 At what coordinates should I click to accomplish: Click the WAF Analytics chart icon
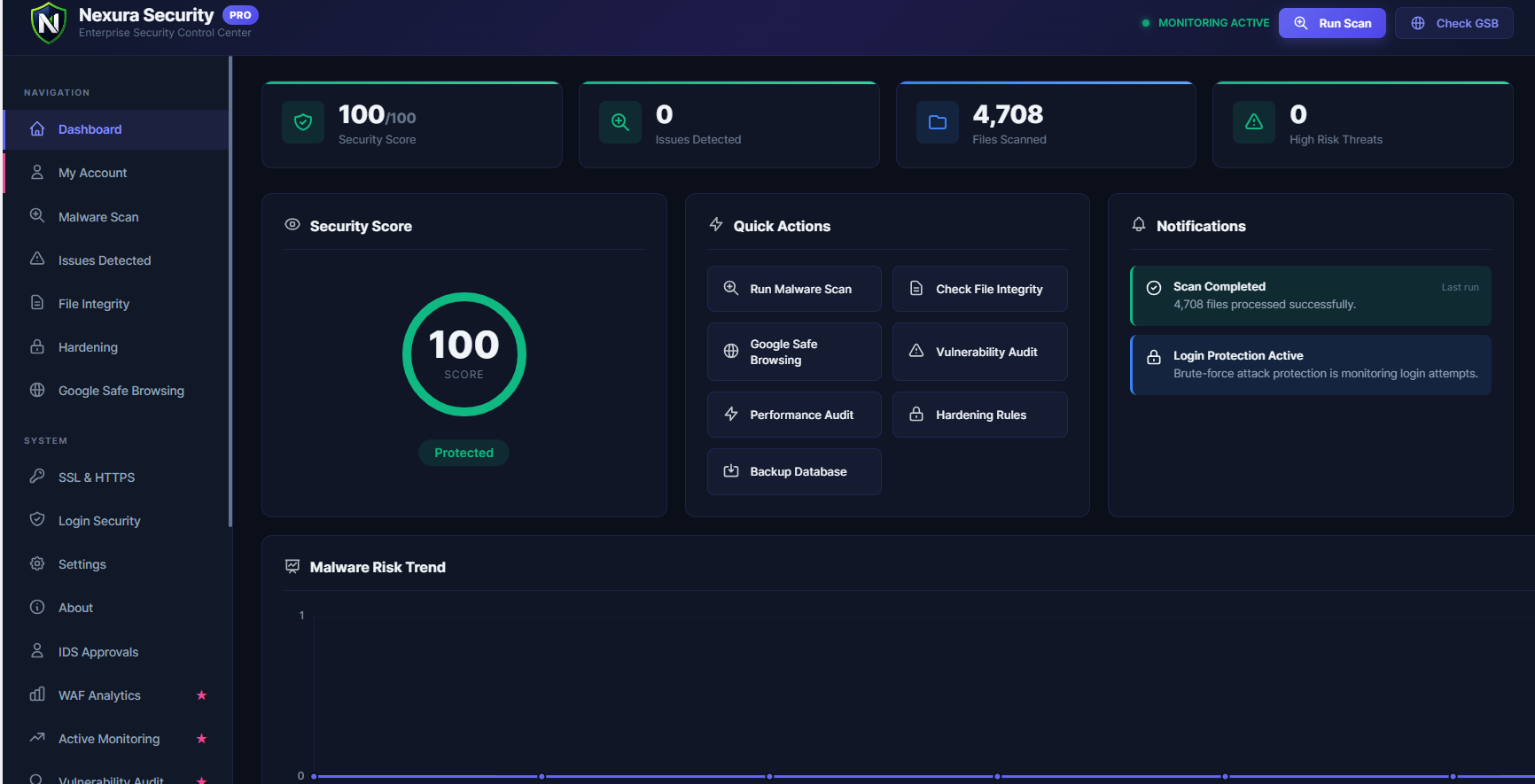(37, 694)
